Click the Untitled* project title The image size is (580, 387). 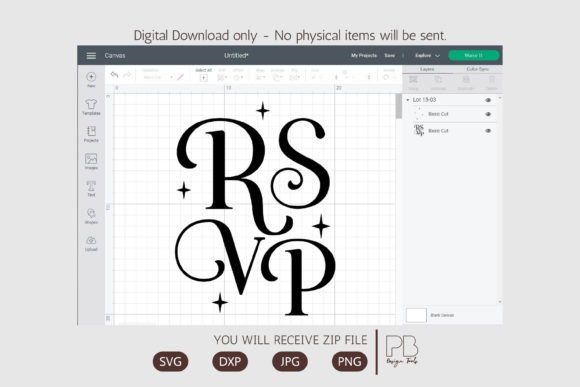click(236, 55)
